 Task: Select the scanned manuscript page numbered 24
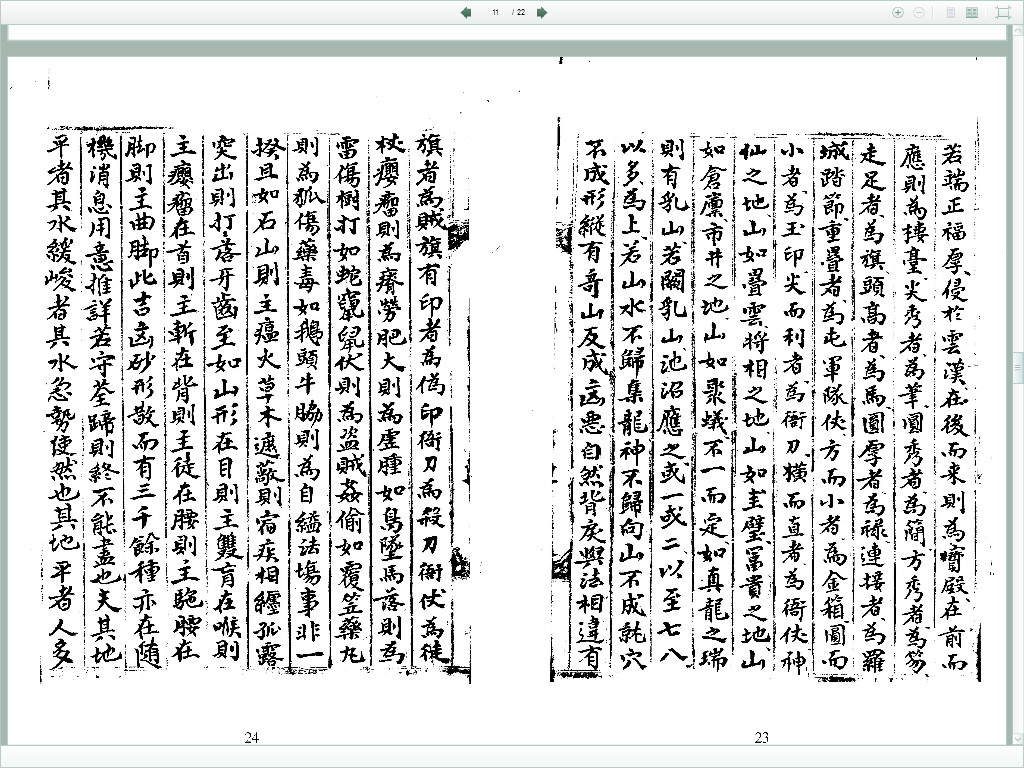point(255,400)
